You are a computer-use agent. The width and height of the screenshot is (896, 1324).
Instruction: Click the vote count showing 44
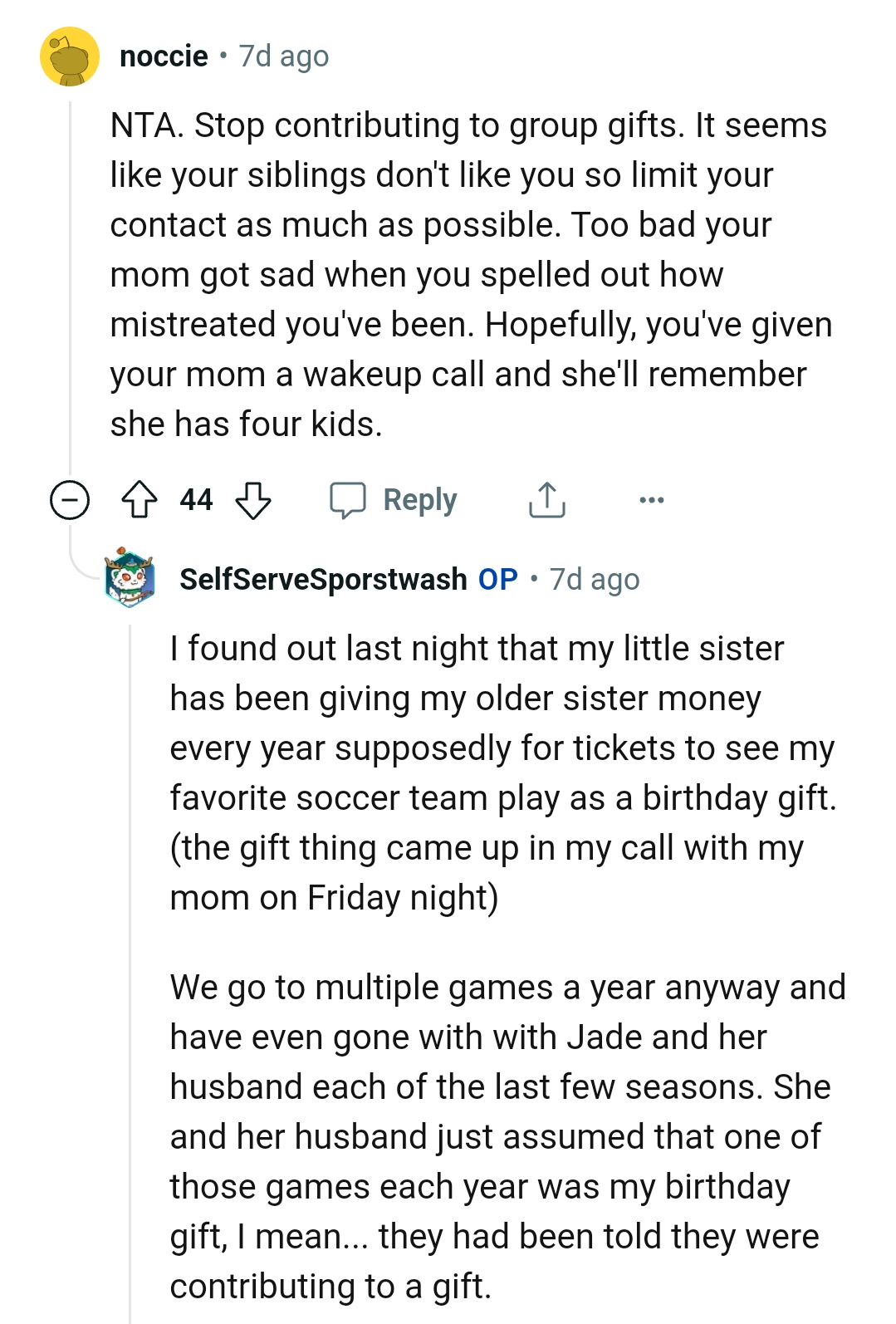(x=197, y=499)
